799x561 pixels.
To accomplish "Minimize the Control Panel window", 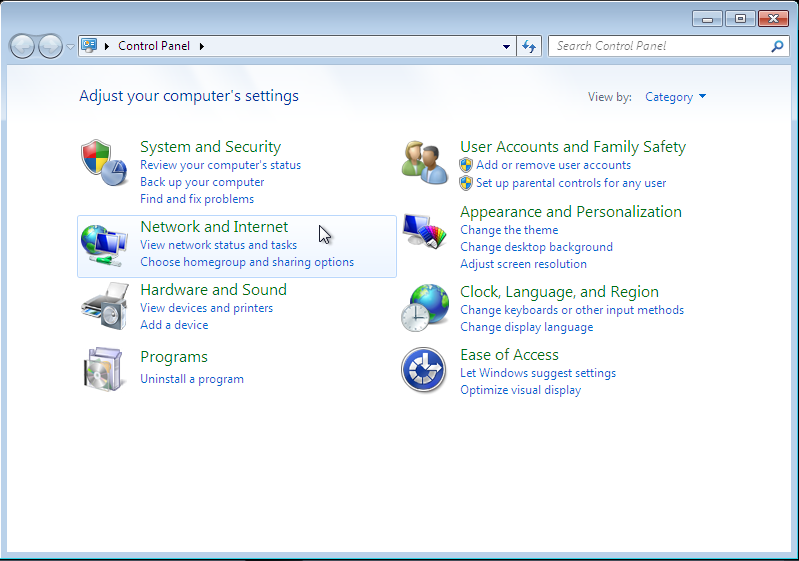I will (x=707, y=19).
